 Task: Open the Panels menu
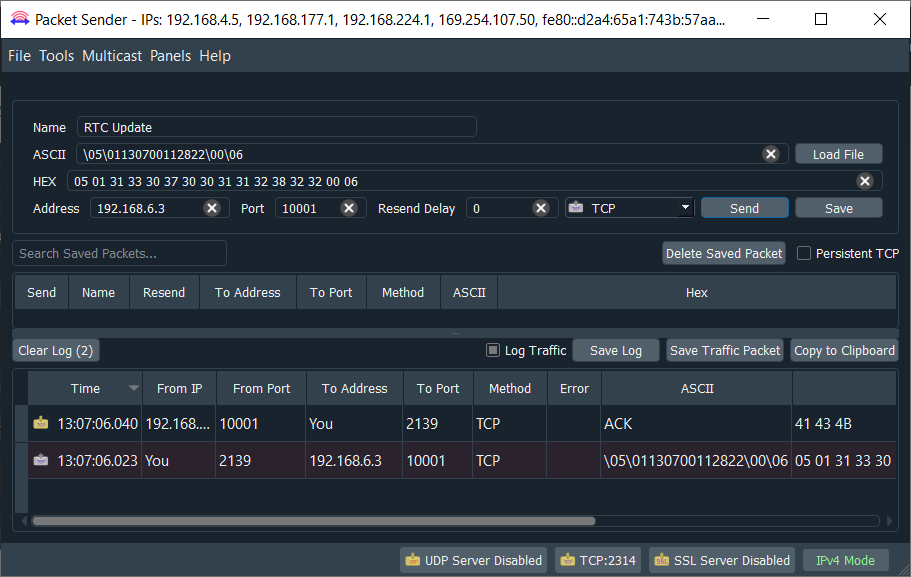pyautogui.click(x=170, y=56)
